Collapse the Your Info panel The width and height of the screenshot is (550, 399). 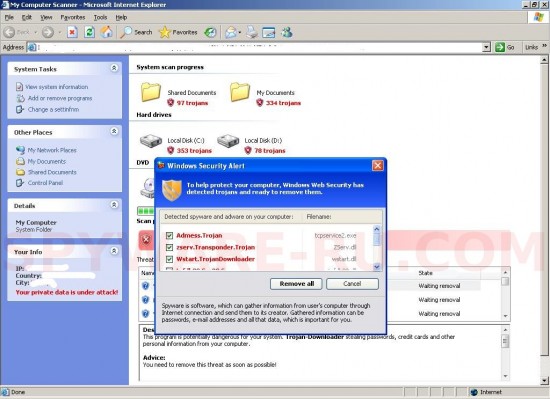pyautogui.click(x=114, y=251)
